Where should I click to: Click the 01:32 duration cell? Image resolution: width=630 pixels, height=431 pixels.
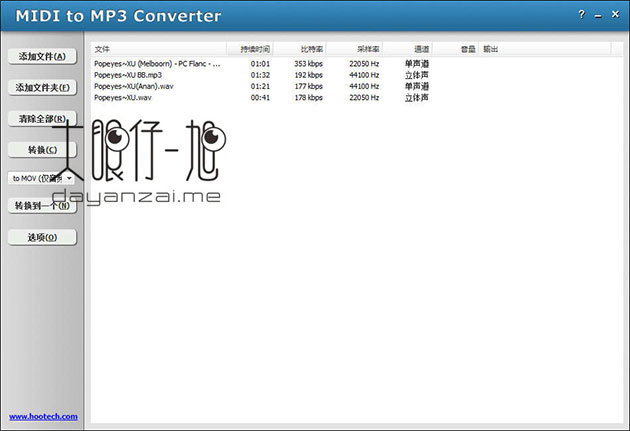[x=260, y=75]
